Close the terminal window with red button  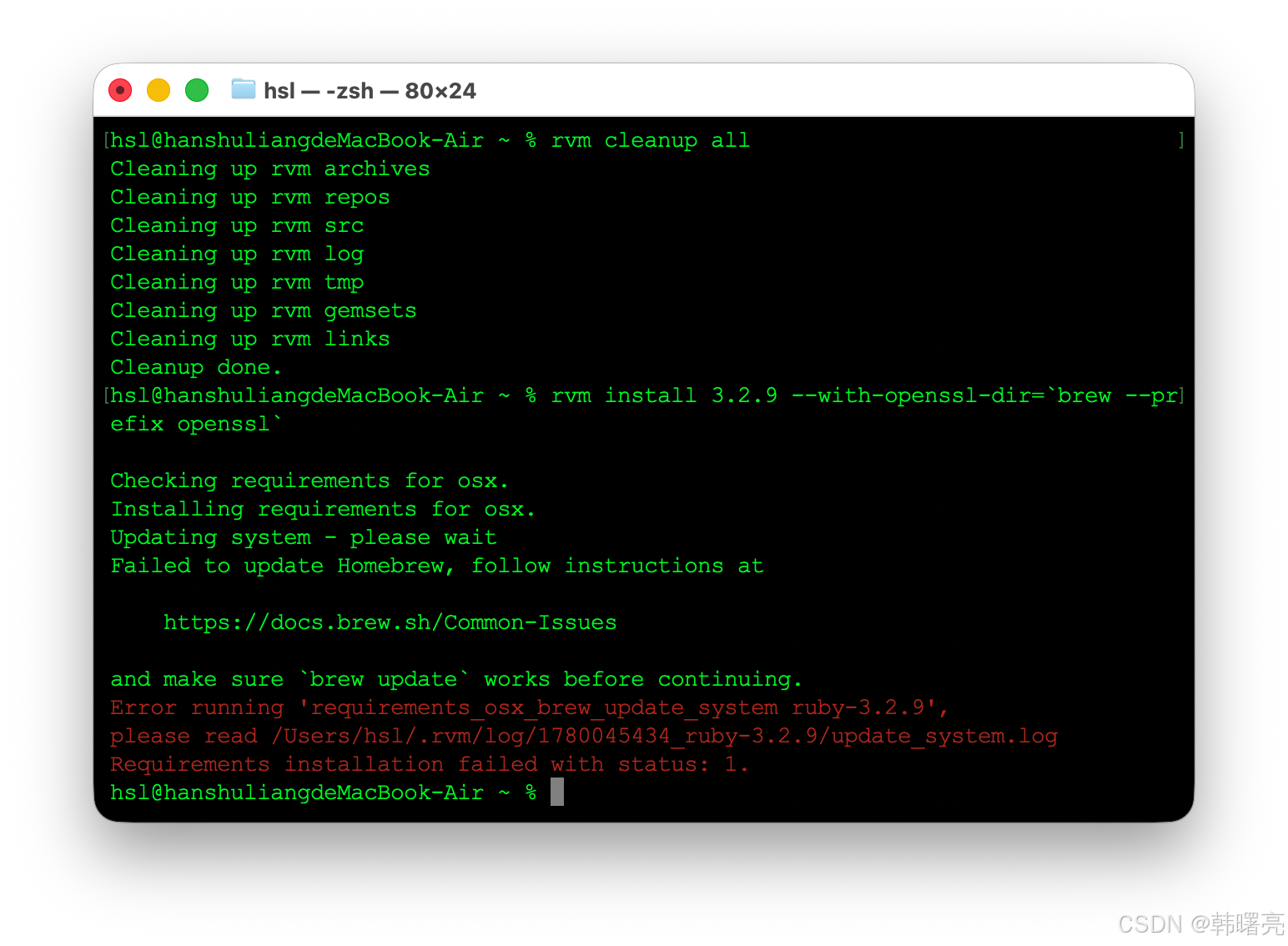point(120,90)
